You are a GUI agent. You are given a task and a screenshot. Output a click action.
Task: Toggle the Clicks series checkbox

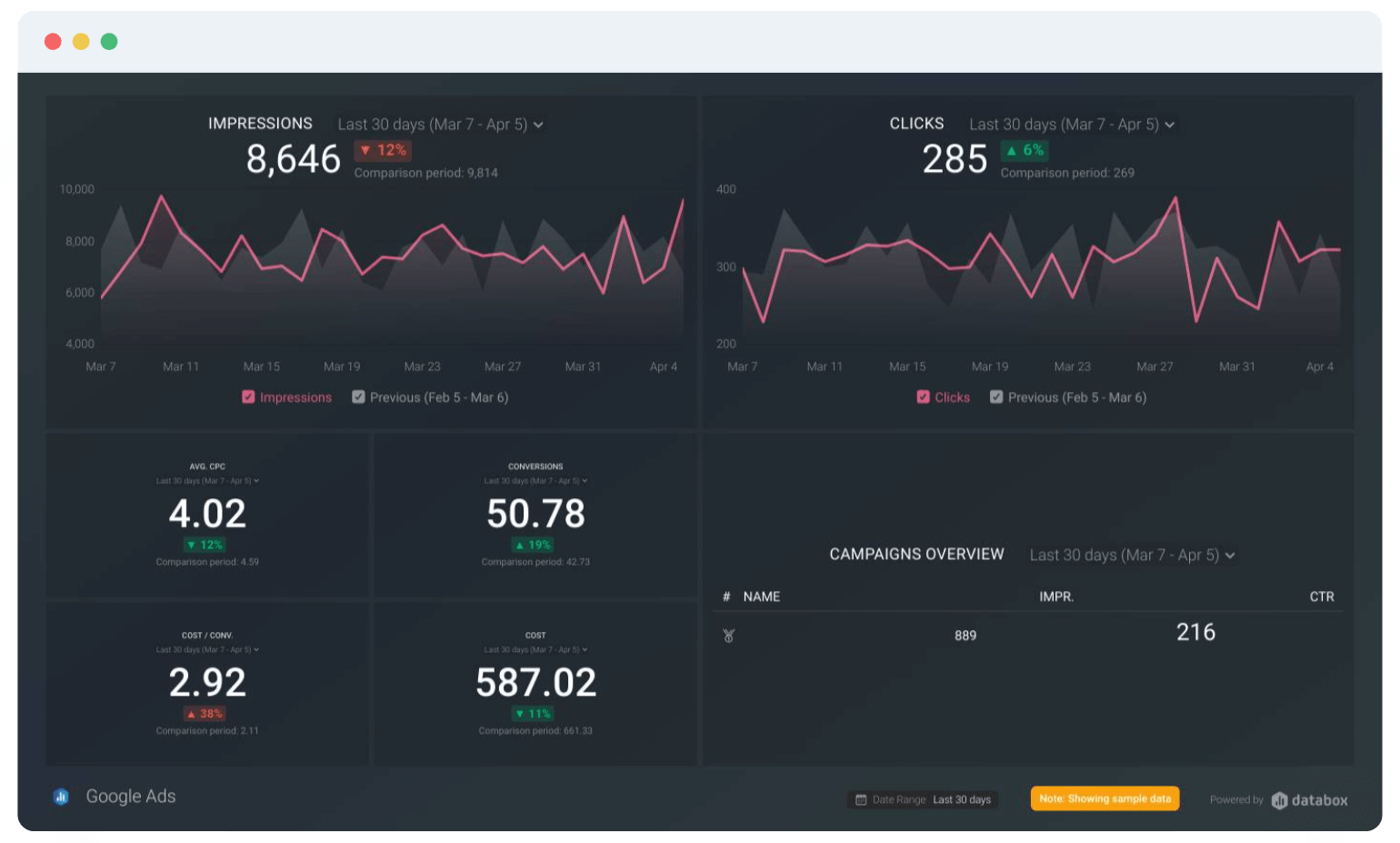point(922,396)
